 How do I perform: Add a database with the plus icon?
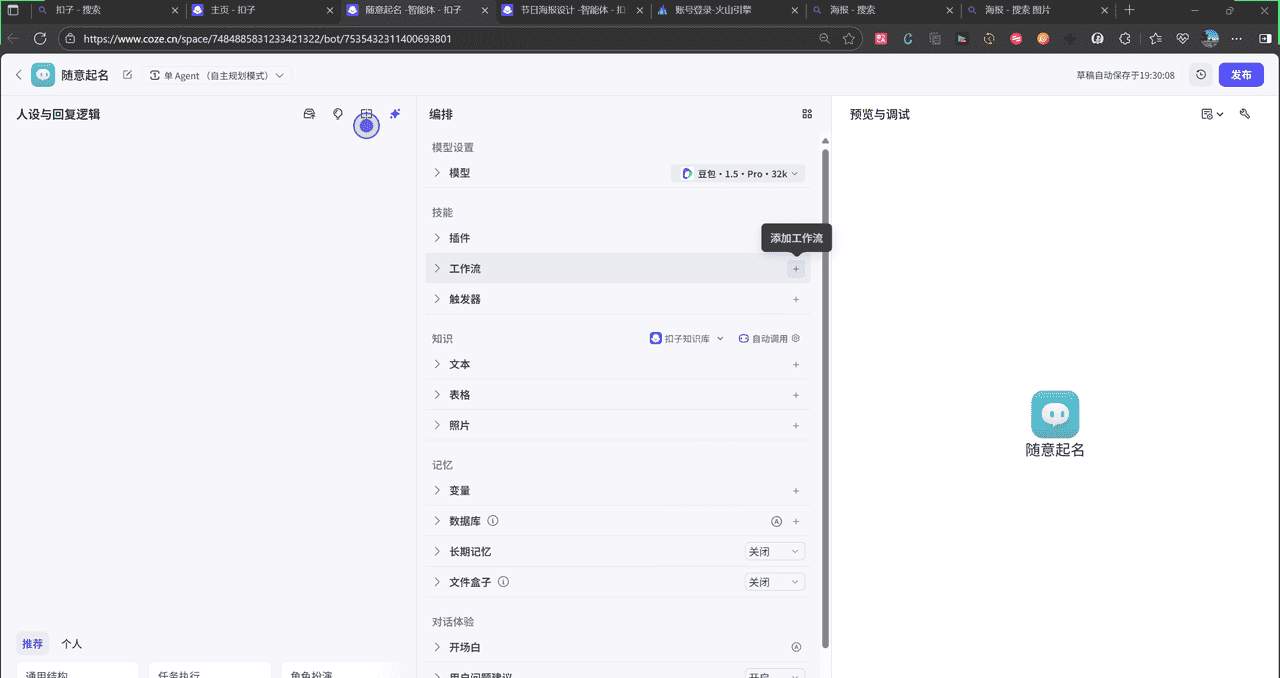coord(796,522)
